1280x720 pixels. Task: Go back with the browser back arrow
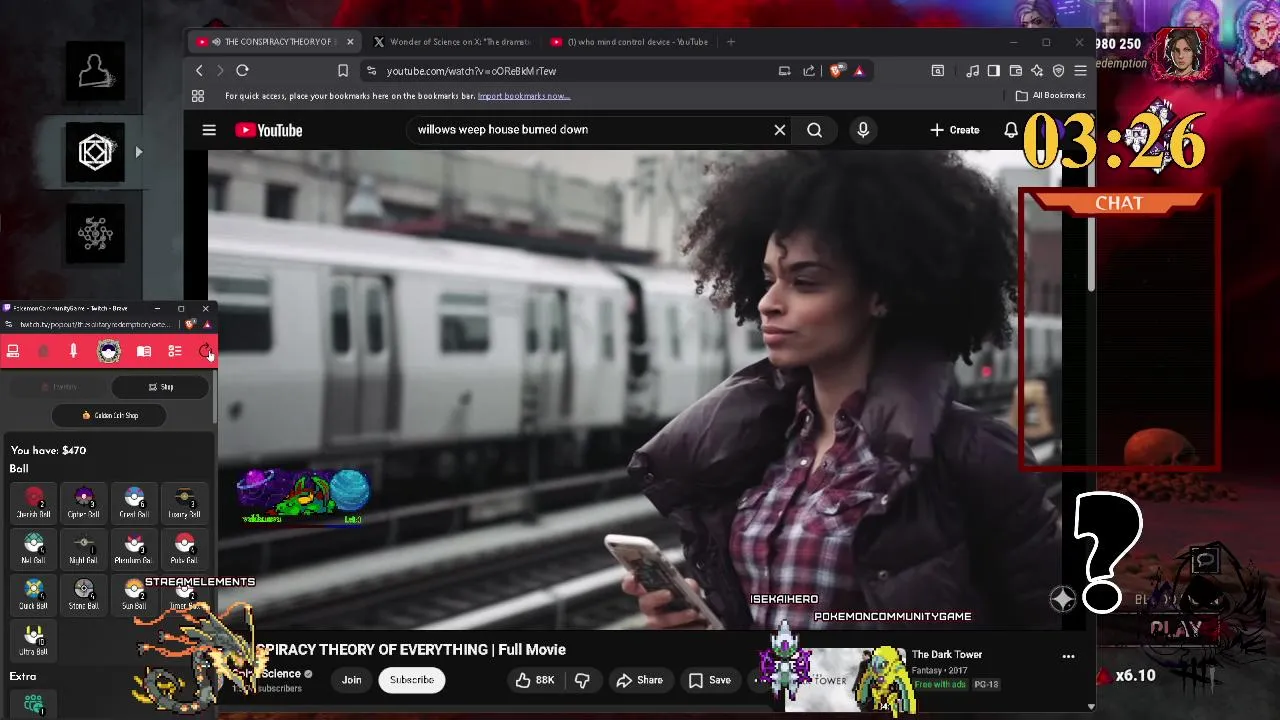click(x=199, y=71)
